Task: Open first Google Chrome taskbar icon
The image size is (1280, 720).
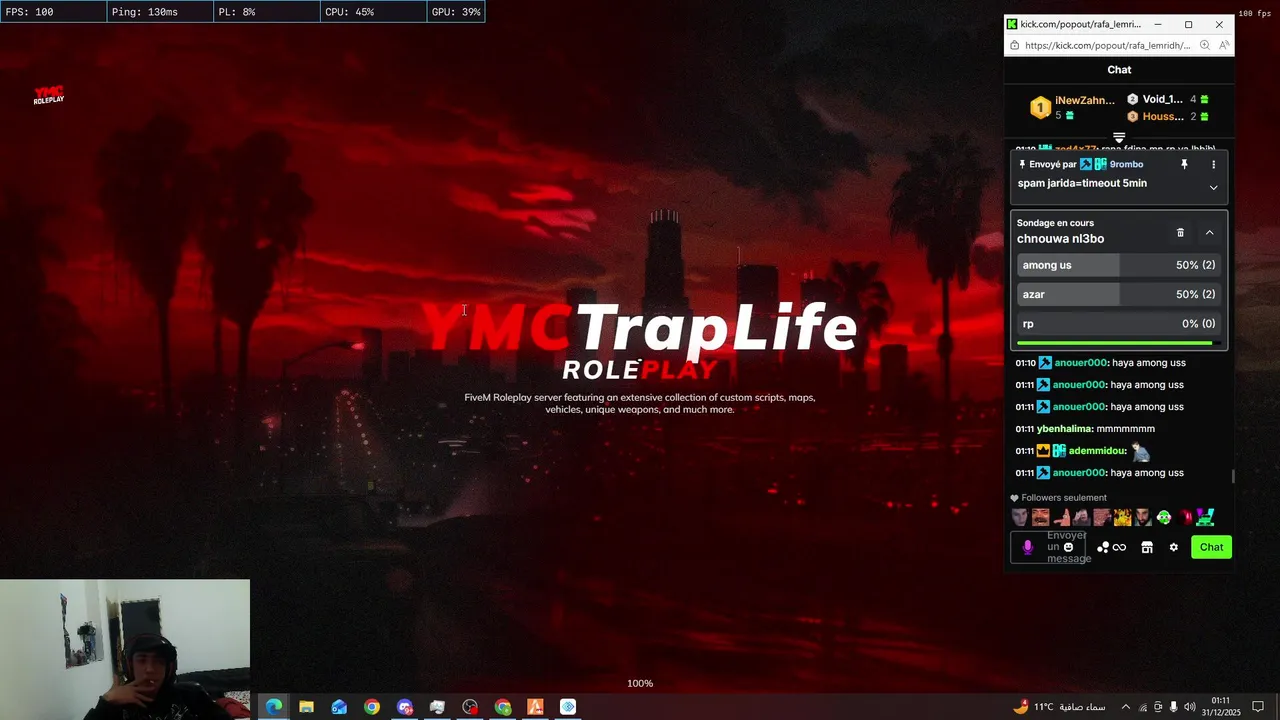Action: pyautogui.click(x=372, y=707)
